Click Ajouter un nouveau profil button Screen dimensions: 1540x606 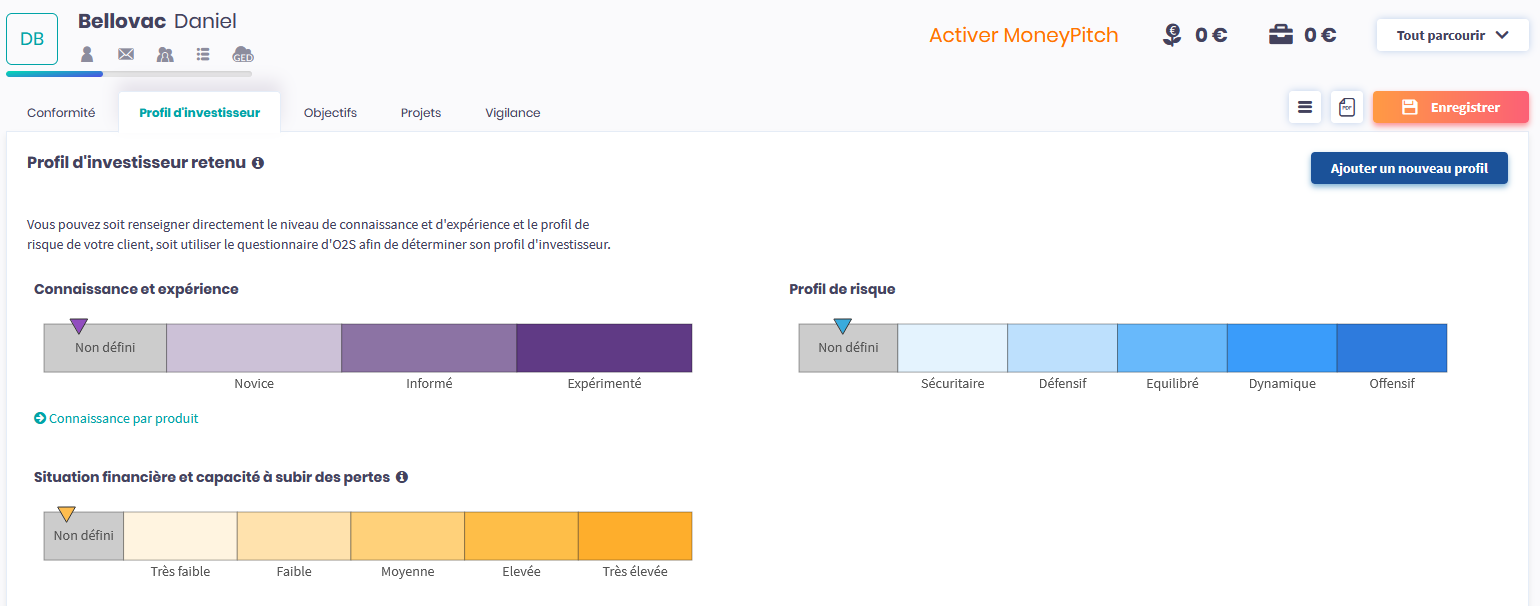click(1408, 168)
